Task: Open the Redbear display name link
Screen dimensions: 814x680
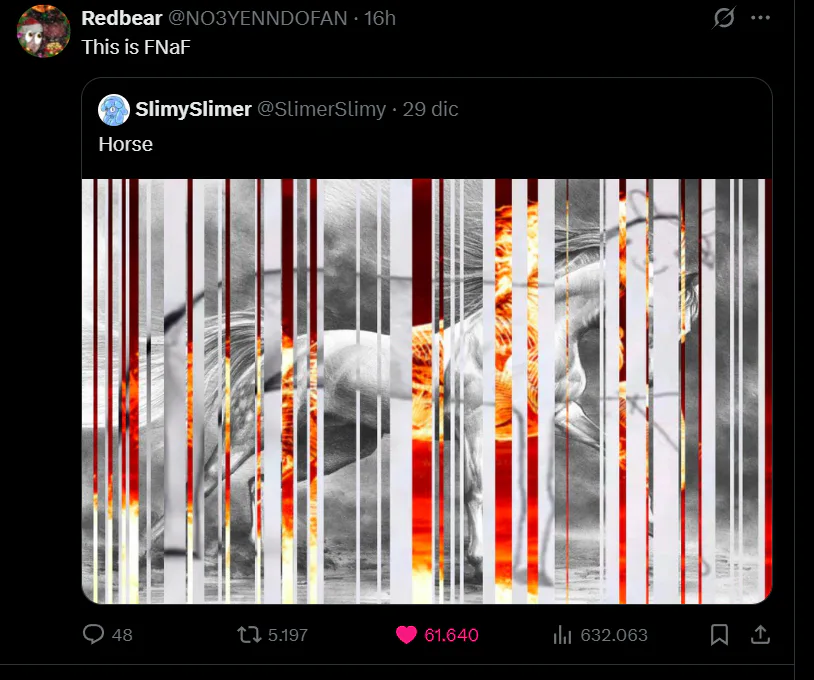Action: coord(122,18)
